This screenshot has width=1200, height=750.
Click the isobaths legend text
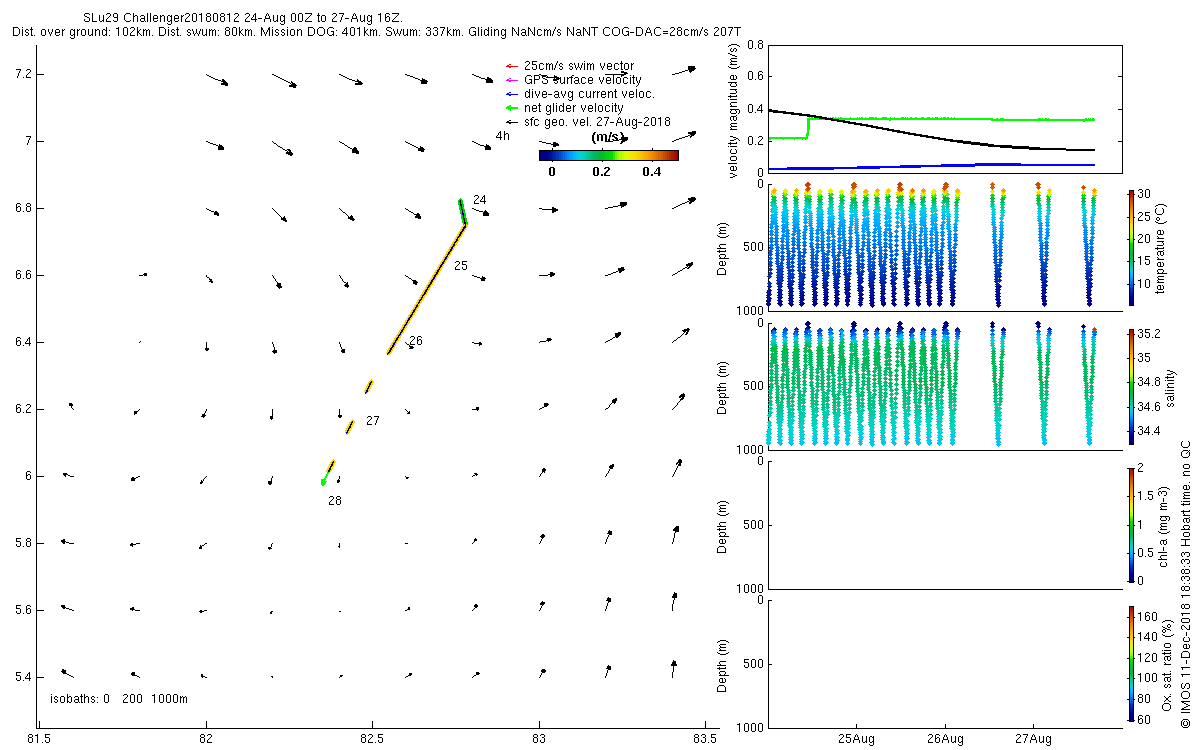pyautogui.click(x=119, y=698)
